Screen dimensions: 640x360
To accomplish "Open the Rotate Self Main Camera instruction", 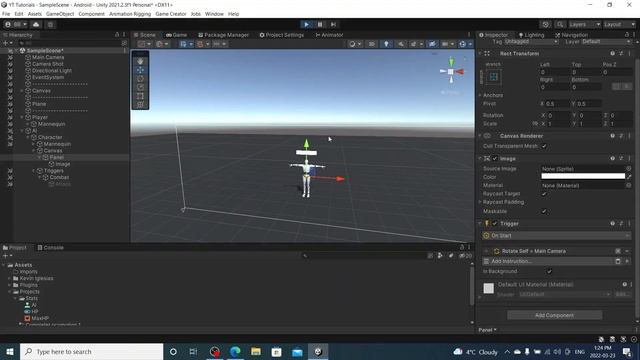I will [x=533, y=251].
